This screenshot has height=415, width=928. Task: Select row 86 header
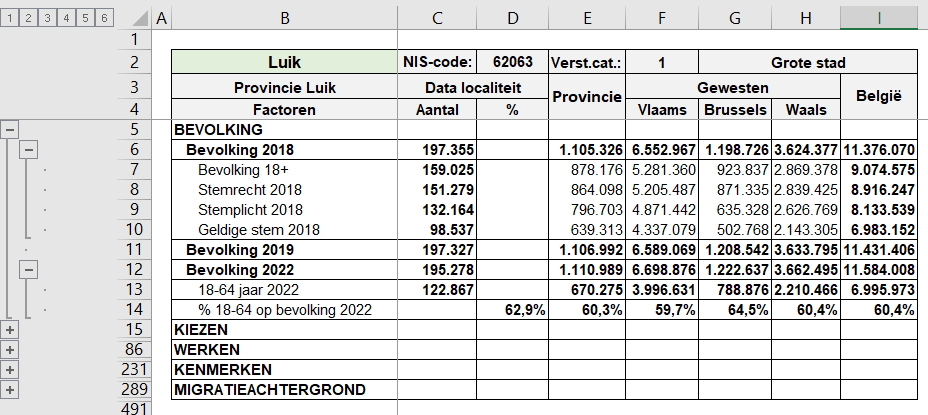coord(133,350)
